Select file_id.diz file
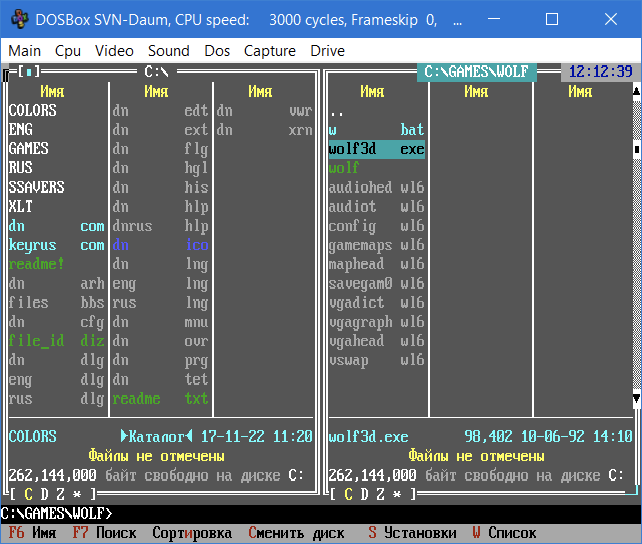 tap(57, 341)
